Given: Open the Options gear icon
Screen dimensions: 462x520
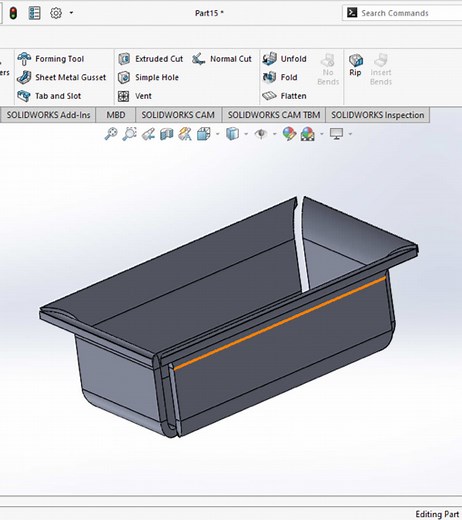Looking at the screenshot, I should [x=56, y=13].
